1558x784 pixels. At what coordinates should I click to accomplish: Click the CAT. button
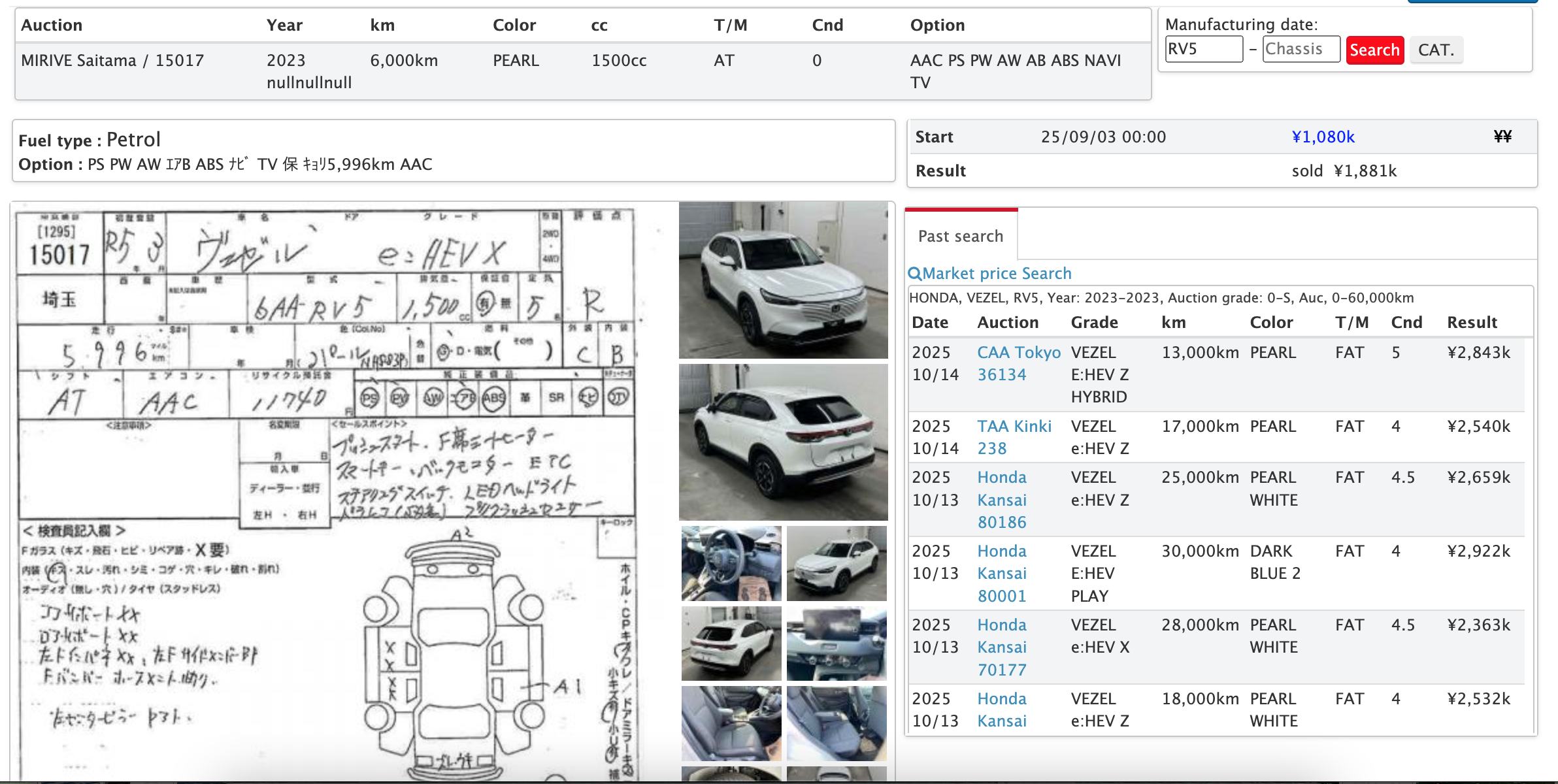coord(1436,50)
